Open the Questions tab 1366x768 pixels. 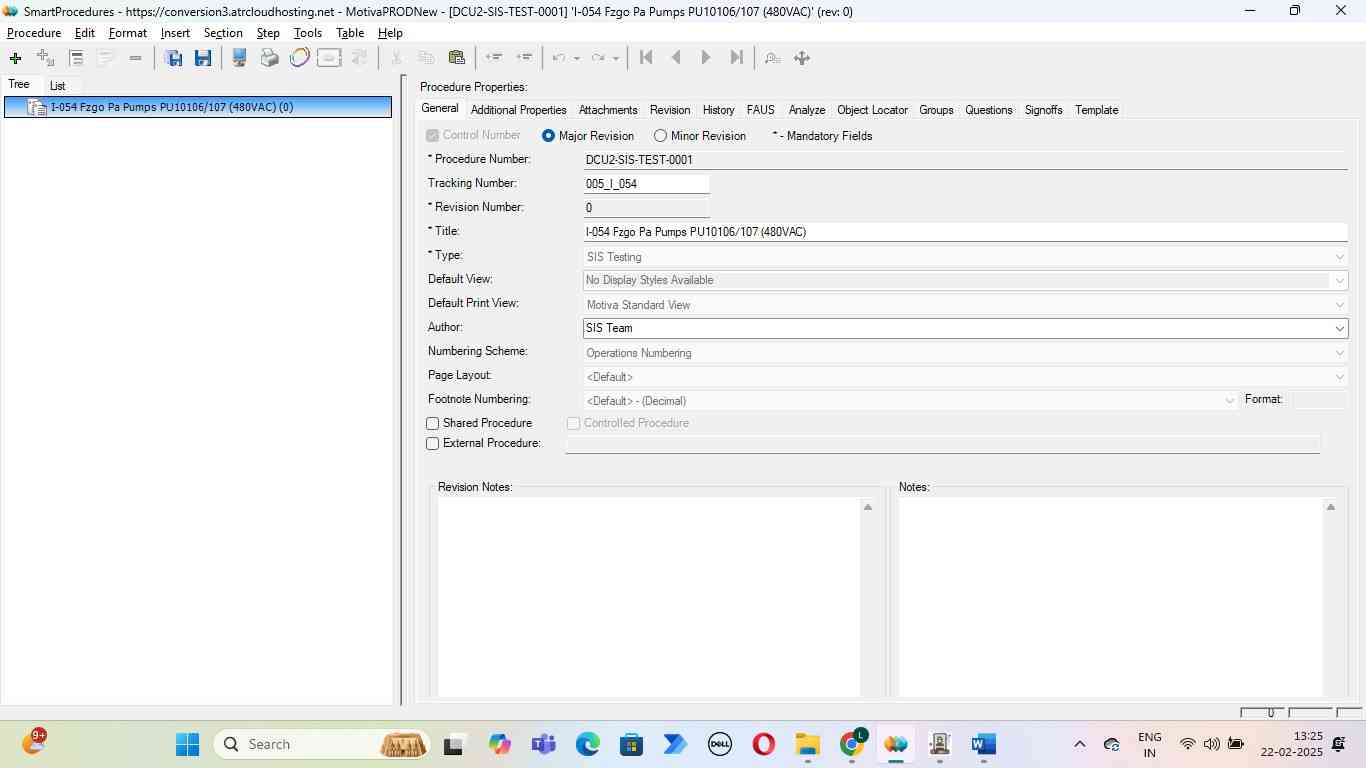point(988,110)
